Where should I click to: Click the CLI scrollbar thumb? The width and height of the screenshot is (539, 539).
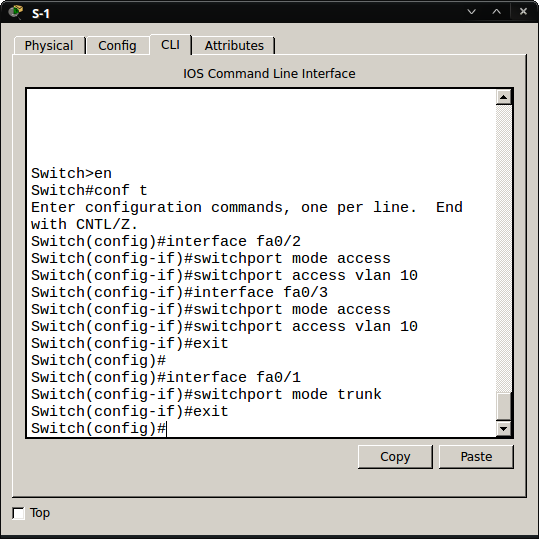click(x=504, y=406)
